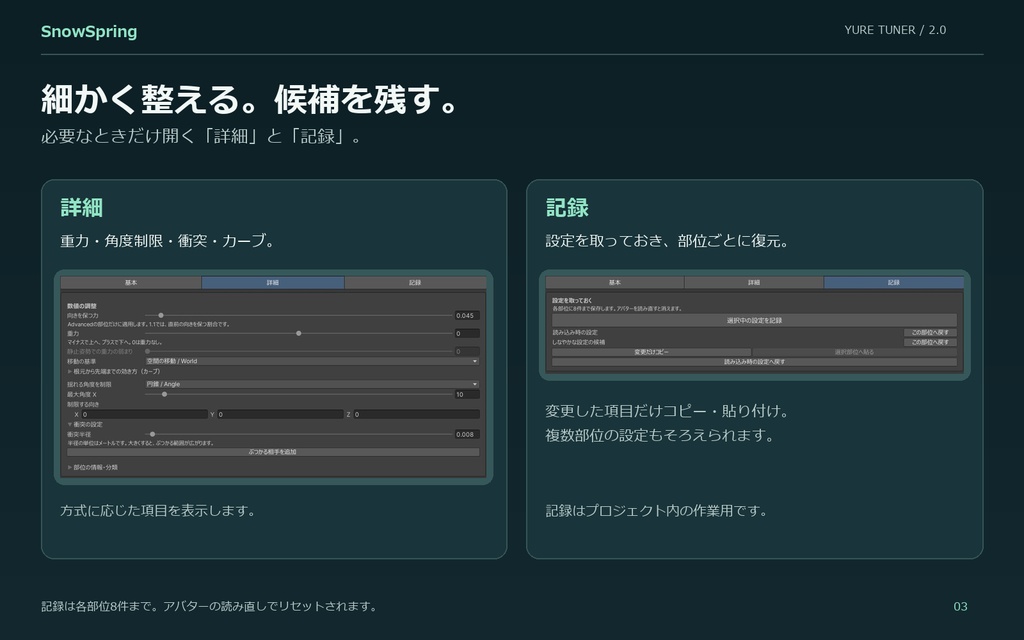1024x640 pixels.
Task: Click この部位へ戻す for しなやかな設定の候補
Action: coord(930,342)
